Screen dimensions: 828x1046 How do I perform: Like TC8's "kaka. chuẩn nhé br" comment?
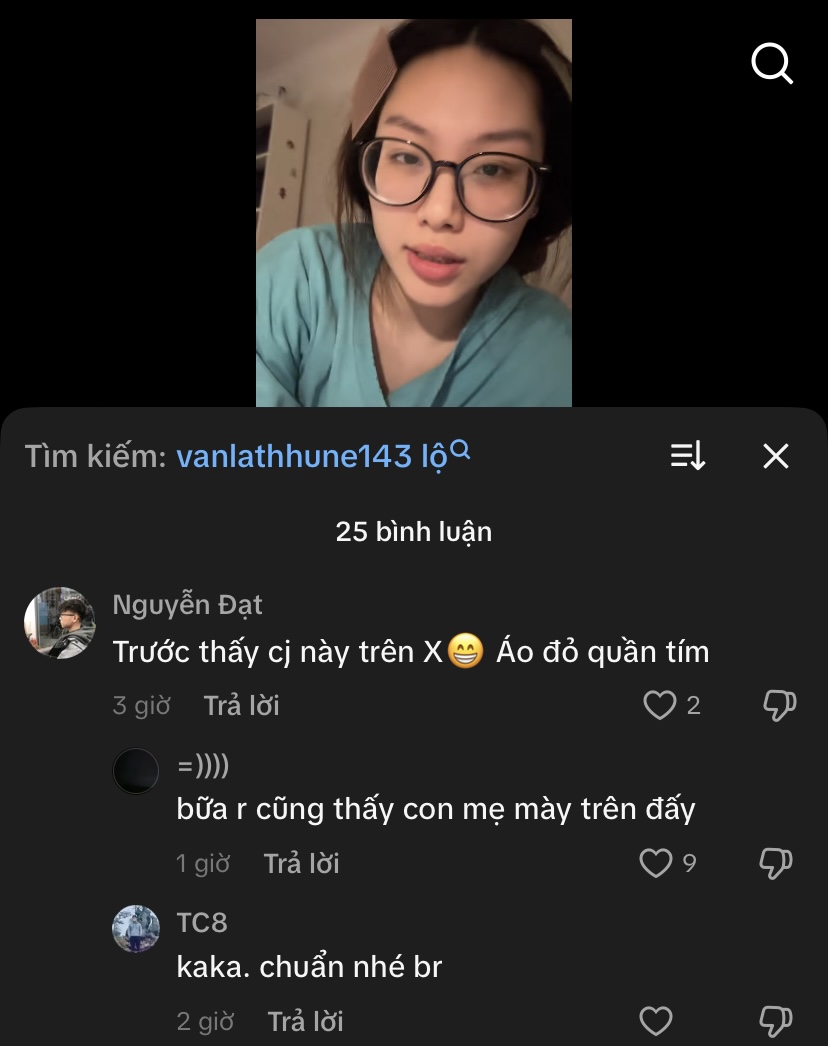coord(656,1021)
